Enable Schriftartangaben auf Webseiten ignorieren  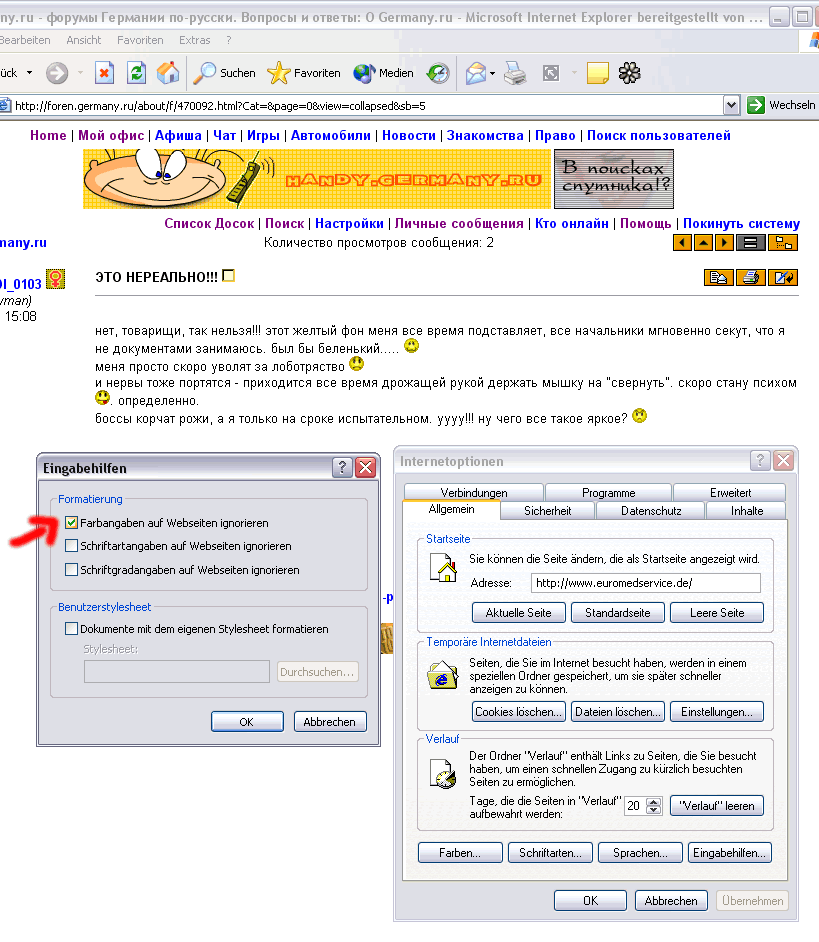pyautogui.click(x=71, y=546)
